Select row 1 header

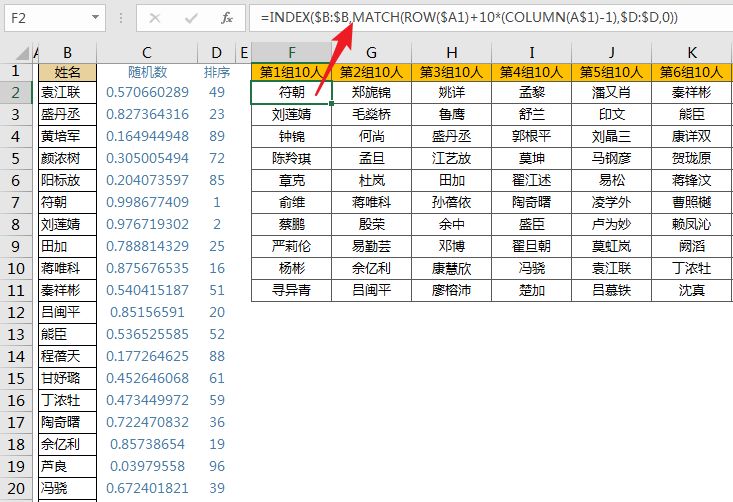16,72
